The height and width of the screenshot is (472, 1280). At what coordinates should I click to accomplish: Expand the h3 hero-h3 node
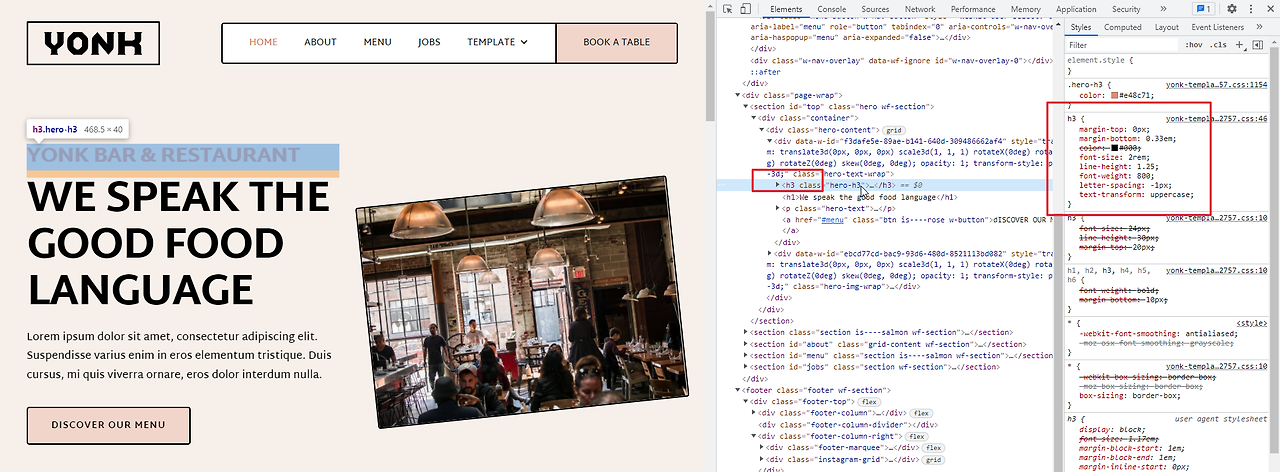coord(778,185)
